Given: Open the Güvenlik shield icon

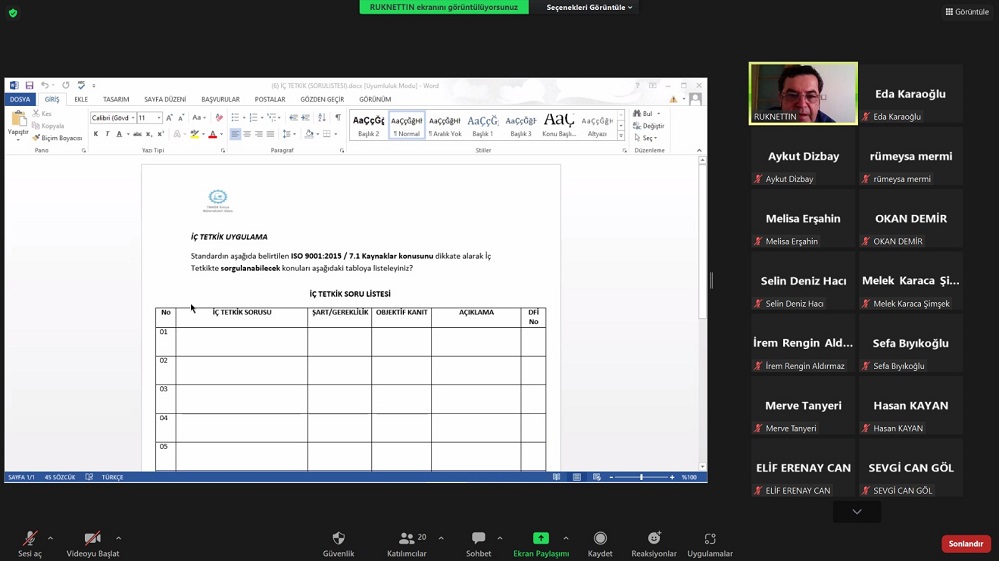Looking at the screenshot, I should (x=338, y=539).
